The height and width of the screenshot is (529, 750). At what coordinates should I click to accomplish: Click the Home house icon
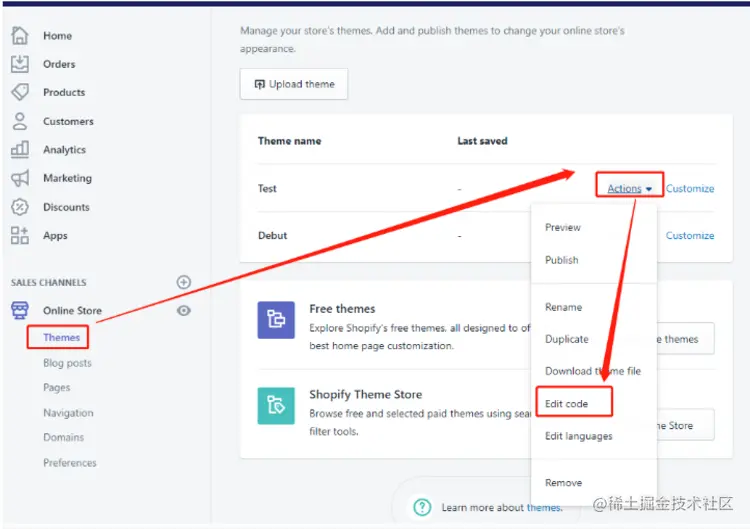20,35
